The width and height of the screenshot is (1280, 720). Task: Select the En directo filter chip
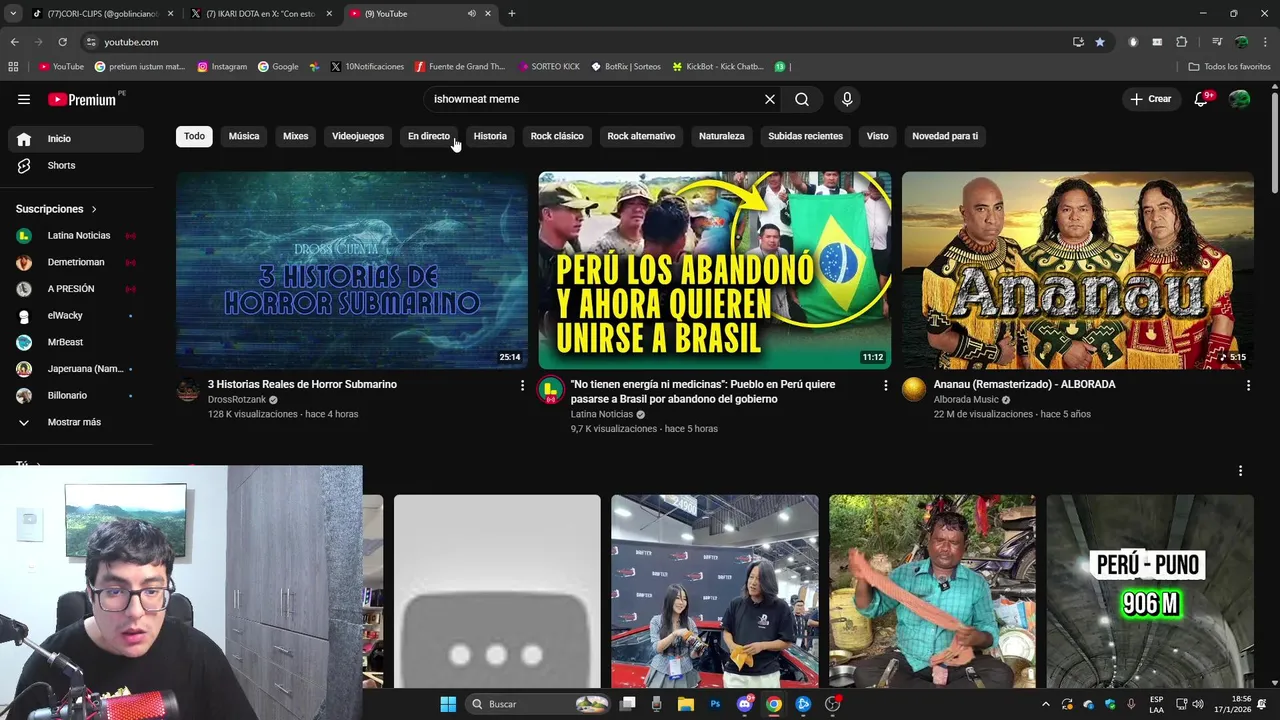pos(429,136)
